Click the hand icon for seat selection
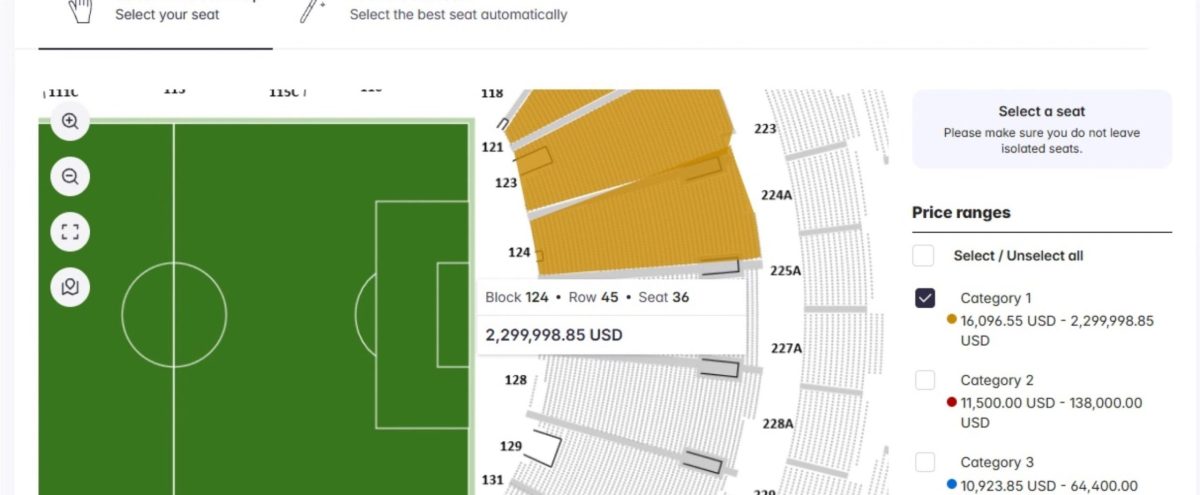 (x=81, y=10)
